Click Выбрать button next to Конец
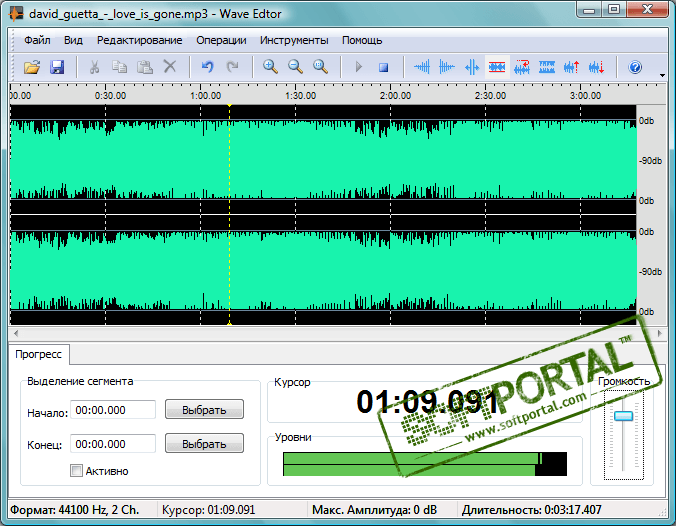Screen dimensions: 676x526 (x=204, y=443)
